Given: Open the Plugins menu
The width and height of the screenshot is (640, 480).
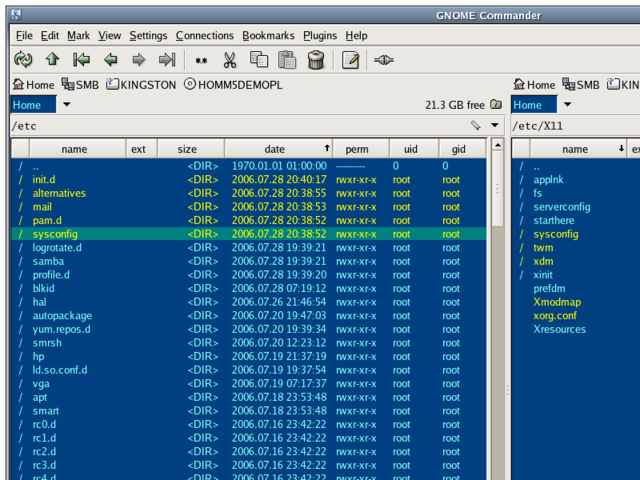Looking at the screenshot, I should (x=320, y=36).
